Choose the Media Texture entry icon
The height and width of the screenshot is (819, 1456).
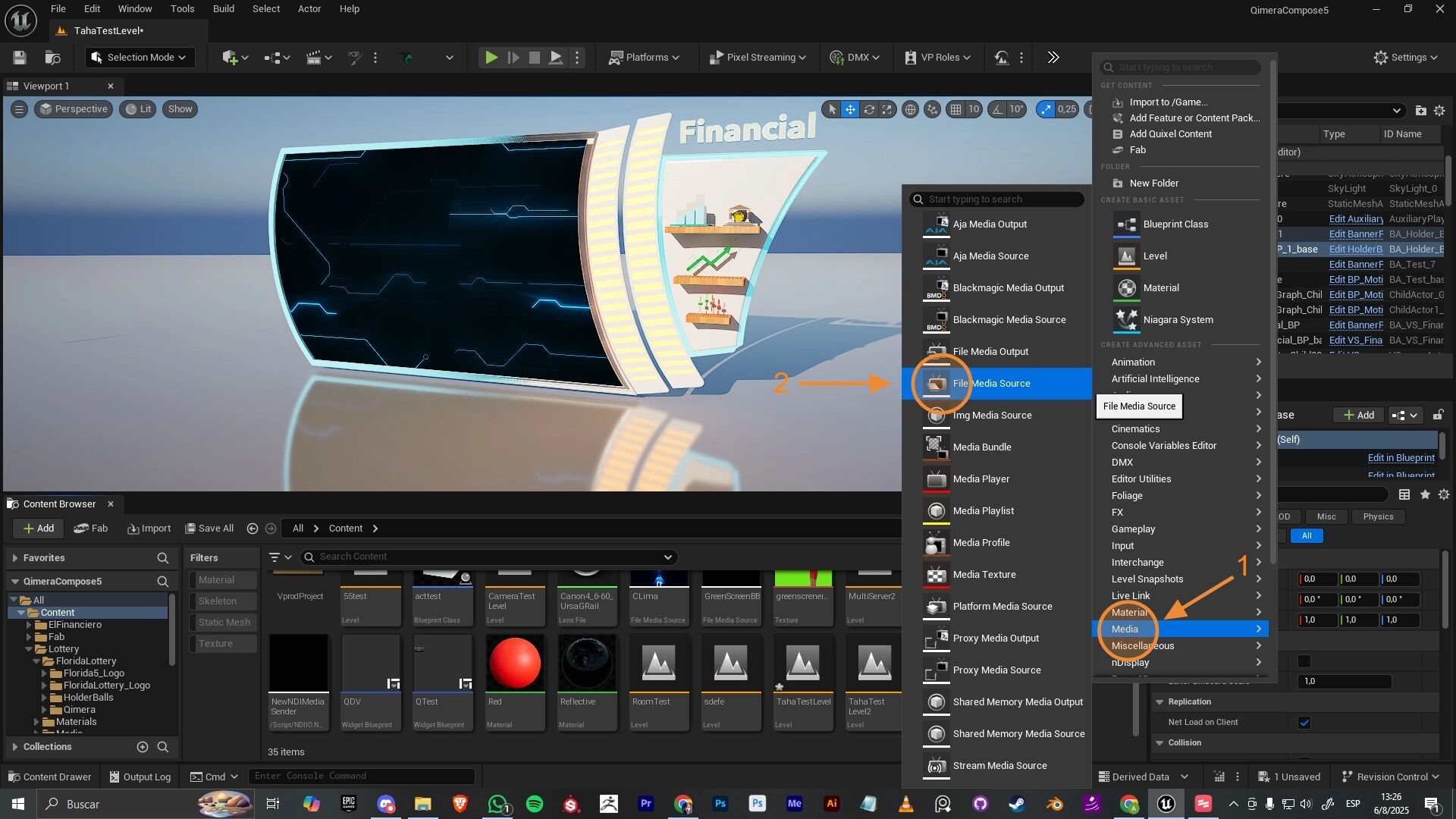point(937,575)
